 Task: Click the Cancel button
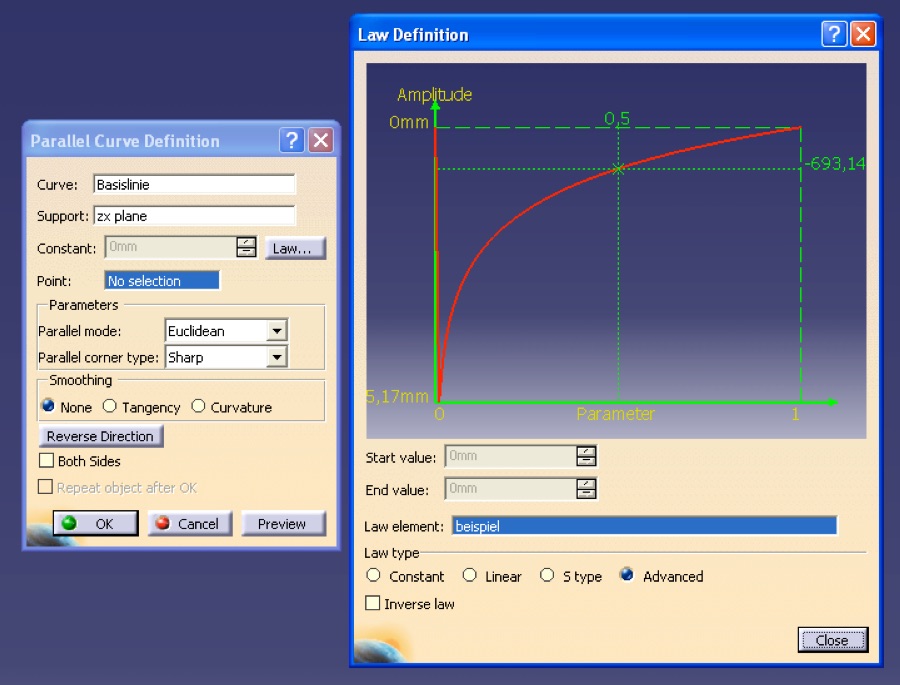pos(190,523)
